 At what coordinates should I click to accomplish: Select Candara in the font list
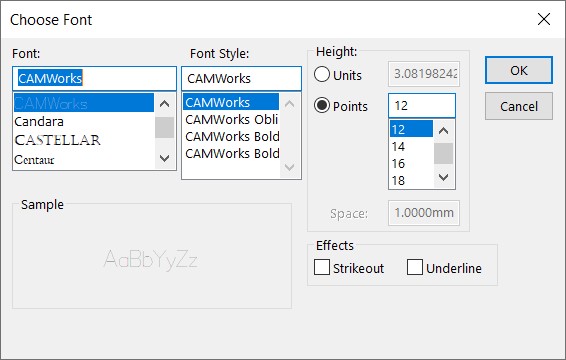coord(84,122)
